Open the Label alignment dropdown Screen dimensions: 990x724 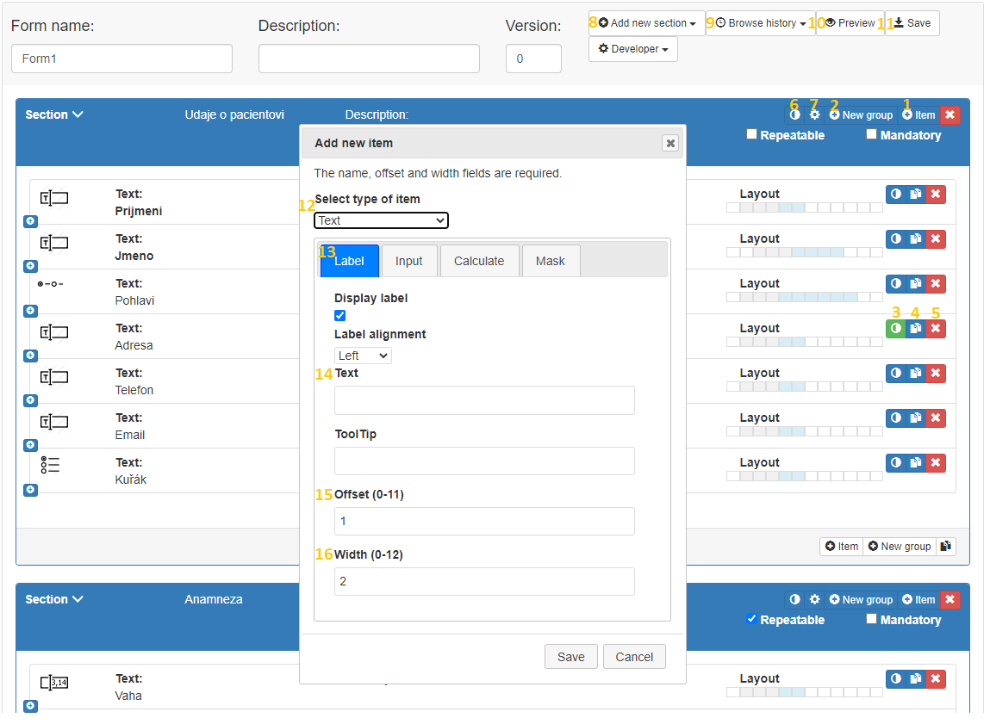362,355
